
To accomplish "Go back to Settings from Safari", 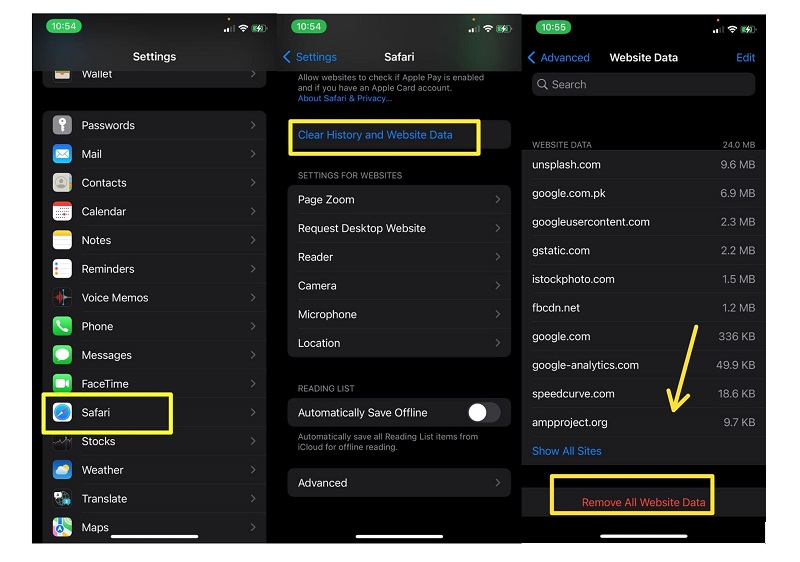I will [310, 57].
